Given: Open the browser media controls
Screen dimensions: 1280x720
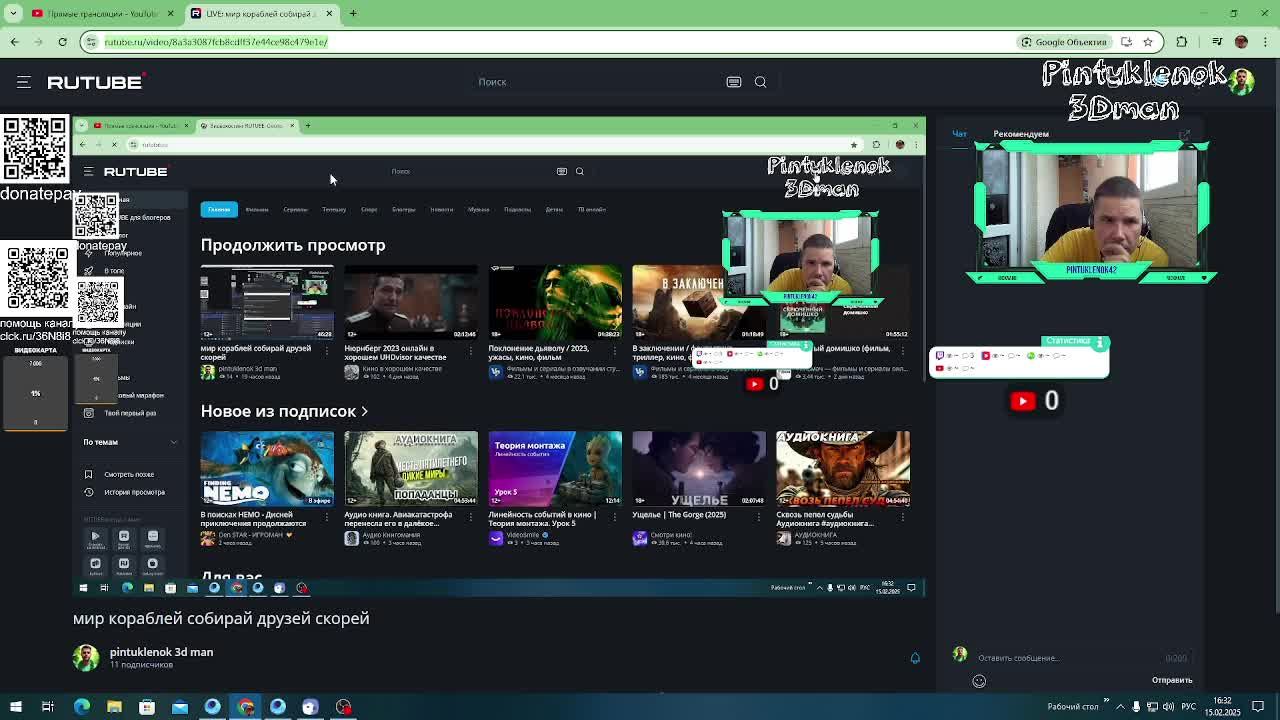Looking at the screenshot, I should 1217,42.
